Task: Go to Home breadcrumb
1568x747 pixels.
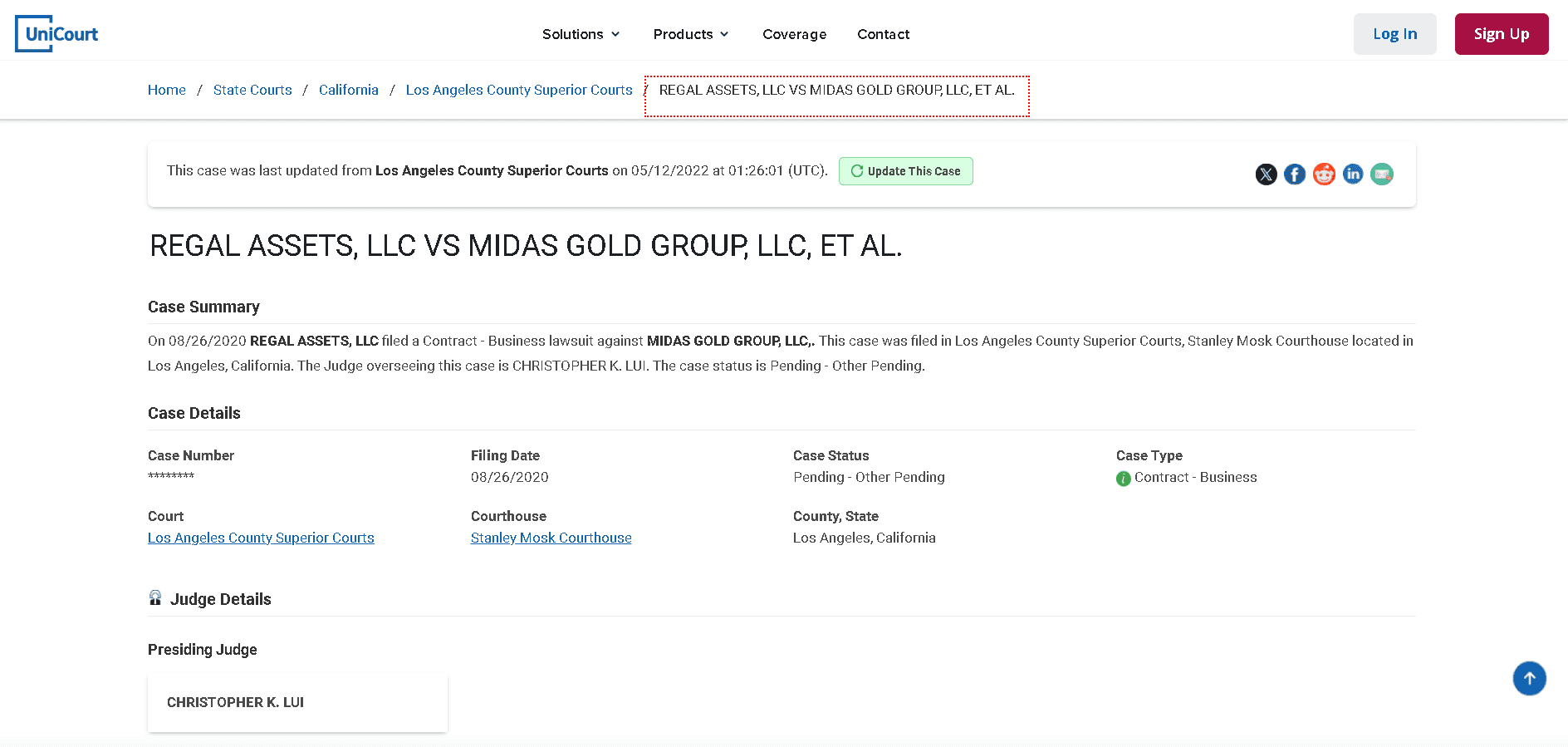Action: pos(167,90)
